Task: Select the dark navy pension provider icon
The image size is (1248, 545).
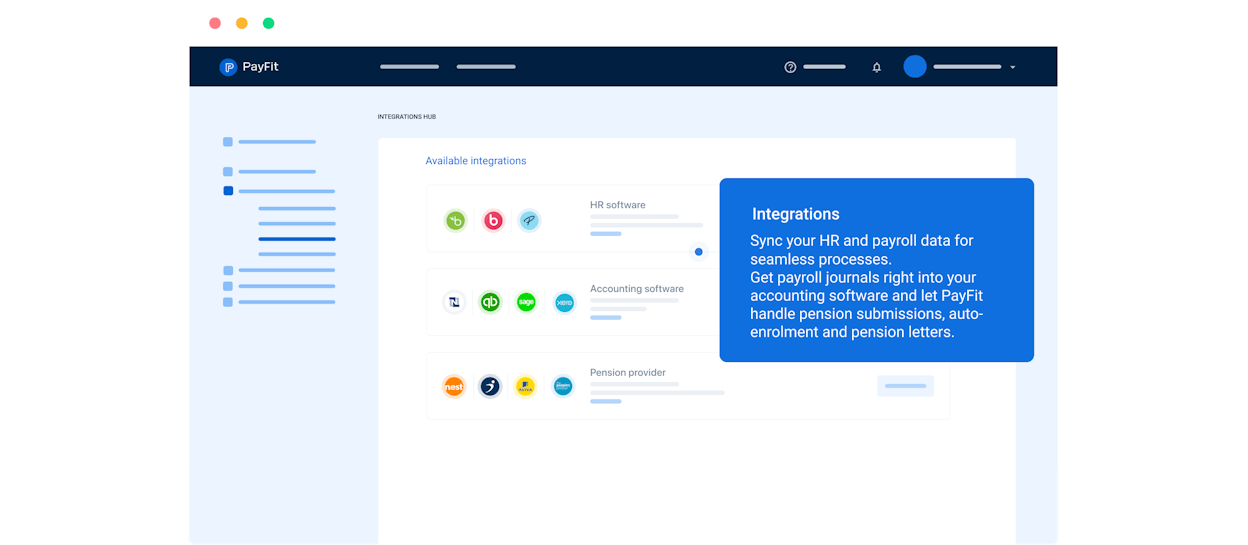Action: tap(490, 386)
